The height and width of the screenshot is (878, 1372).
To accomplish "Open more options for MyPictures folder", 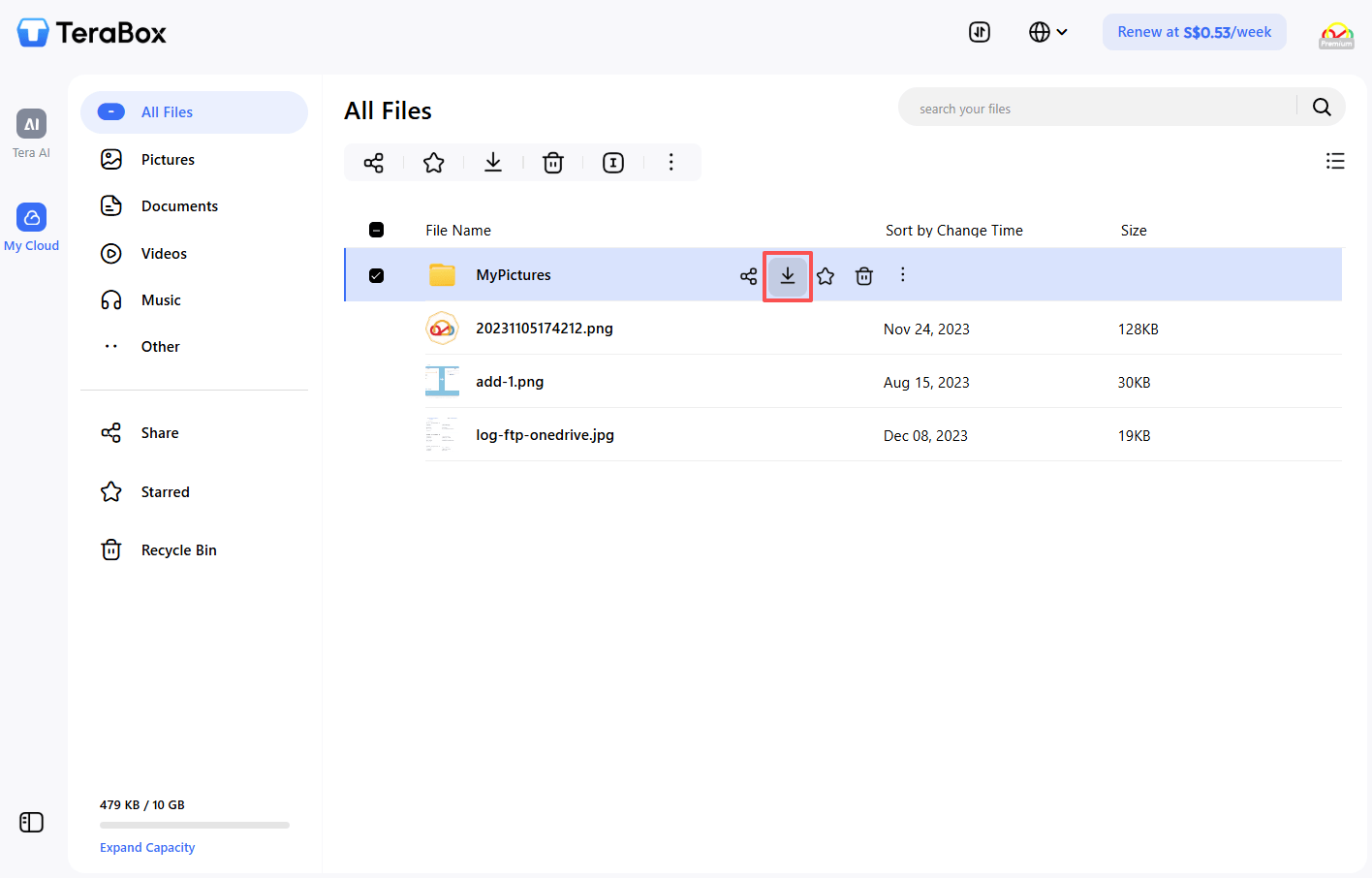I will tap(902, 275).
